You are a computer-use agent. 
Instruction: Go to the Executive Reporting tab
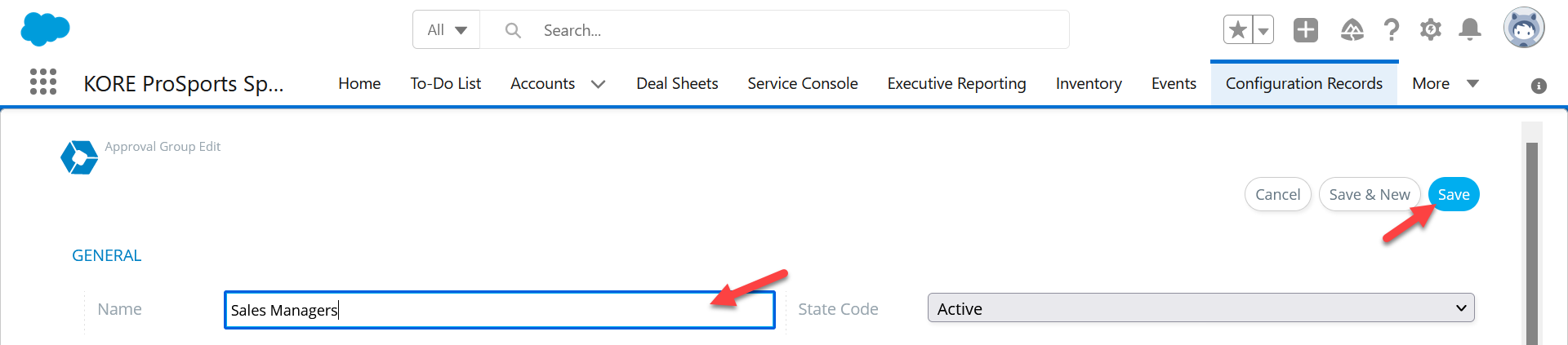(x=956, y=83)
